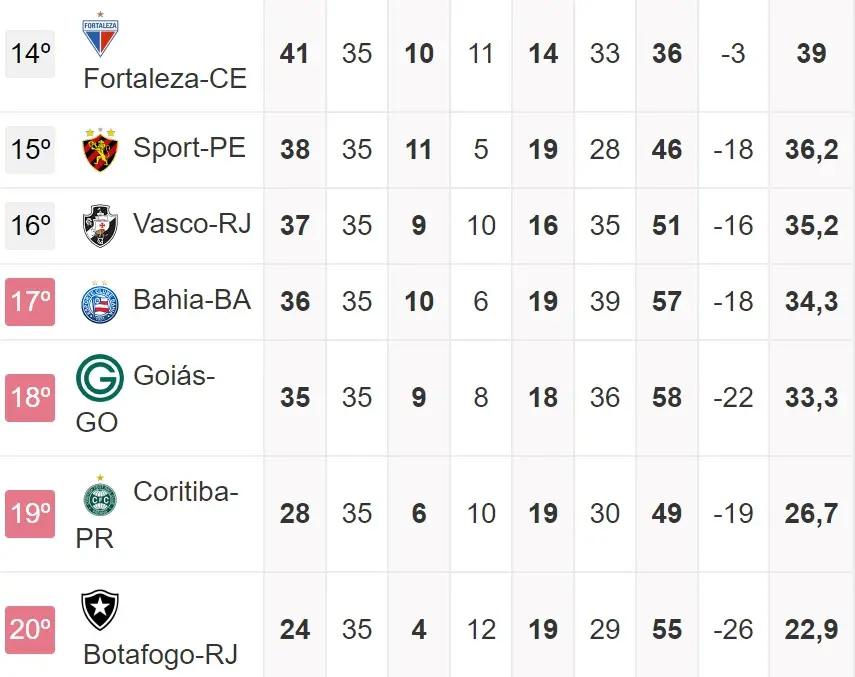Click Goiás's 33,3 percentage cell
This screenshot has height=677, width=855.
pos(811,398)
